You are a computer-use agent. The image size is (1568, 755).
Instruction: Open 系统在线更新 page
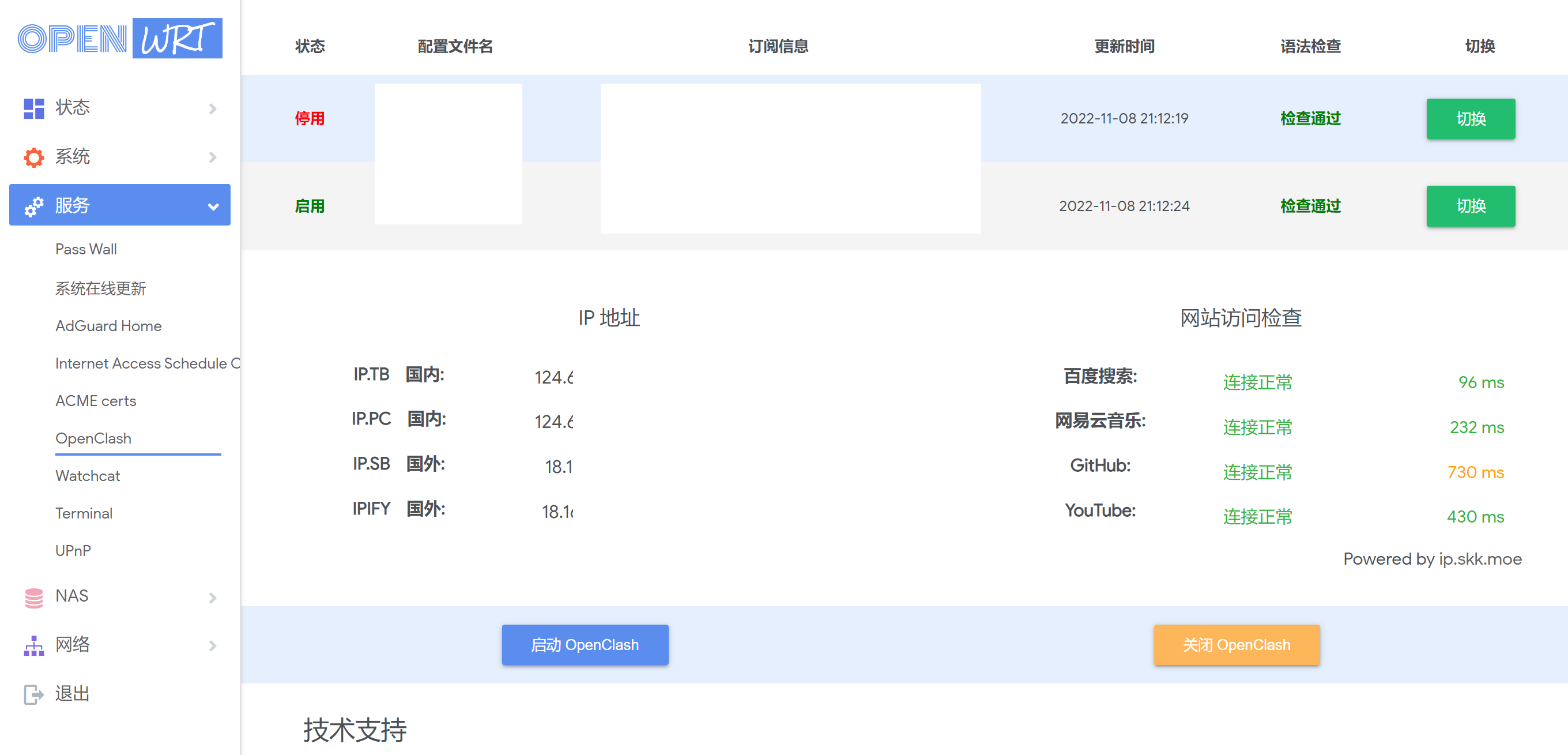coord(100,288)
